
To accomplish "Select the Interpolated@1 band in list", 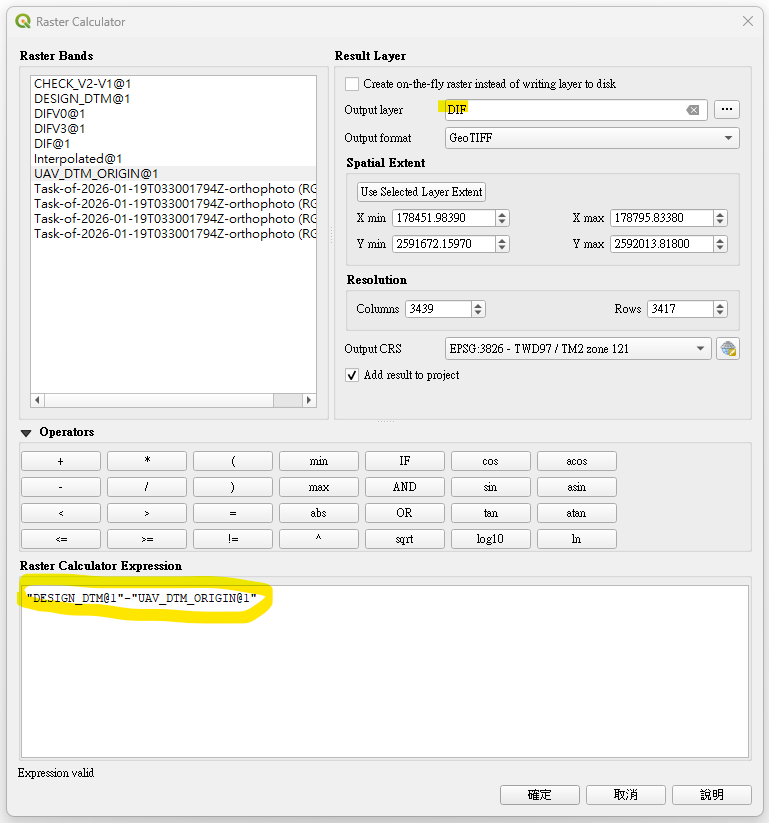I will 78,159.
